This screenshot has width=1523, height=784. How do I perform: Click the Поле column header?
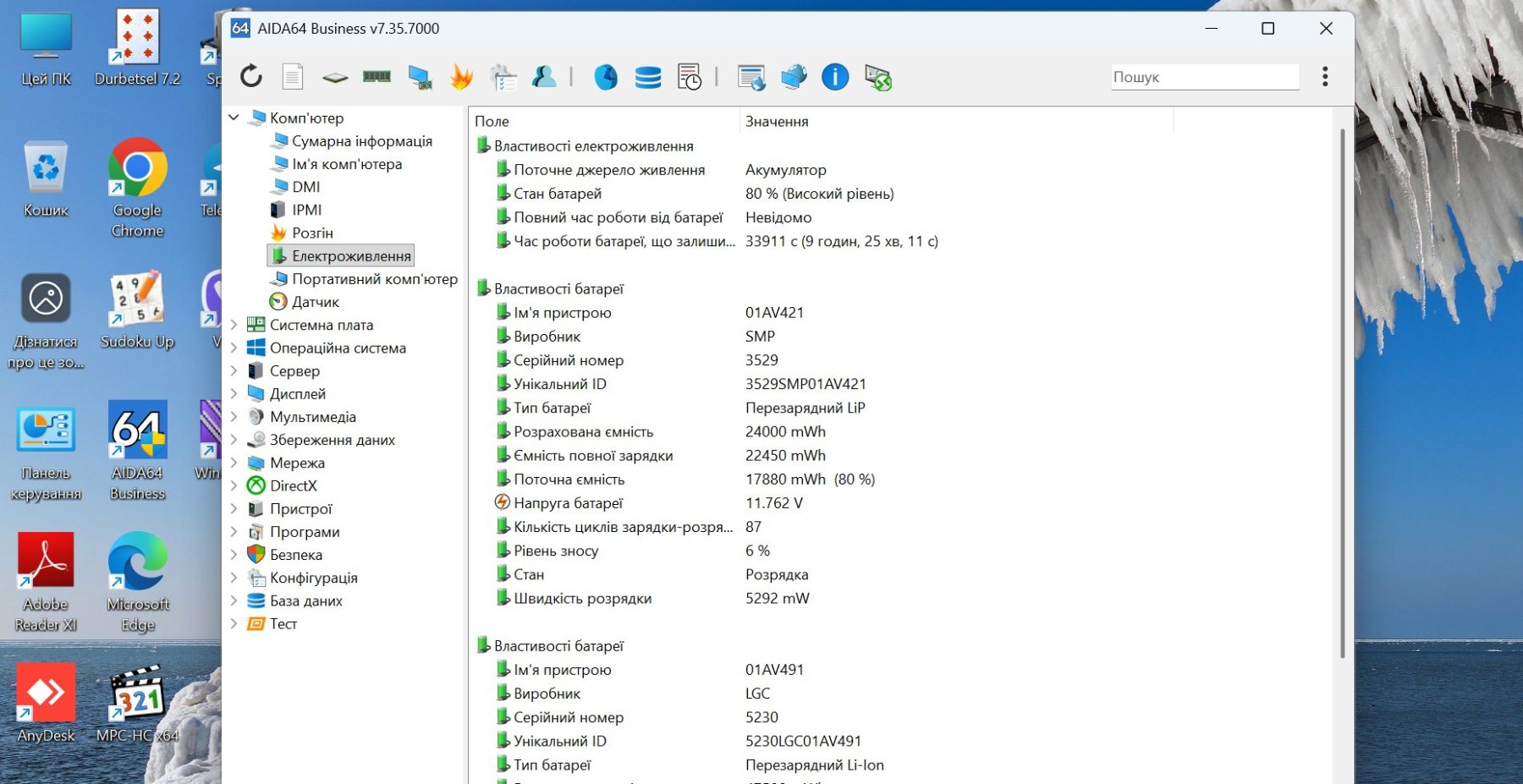(604, 121)
